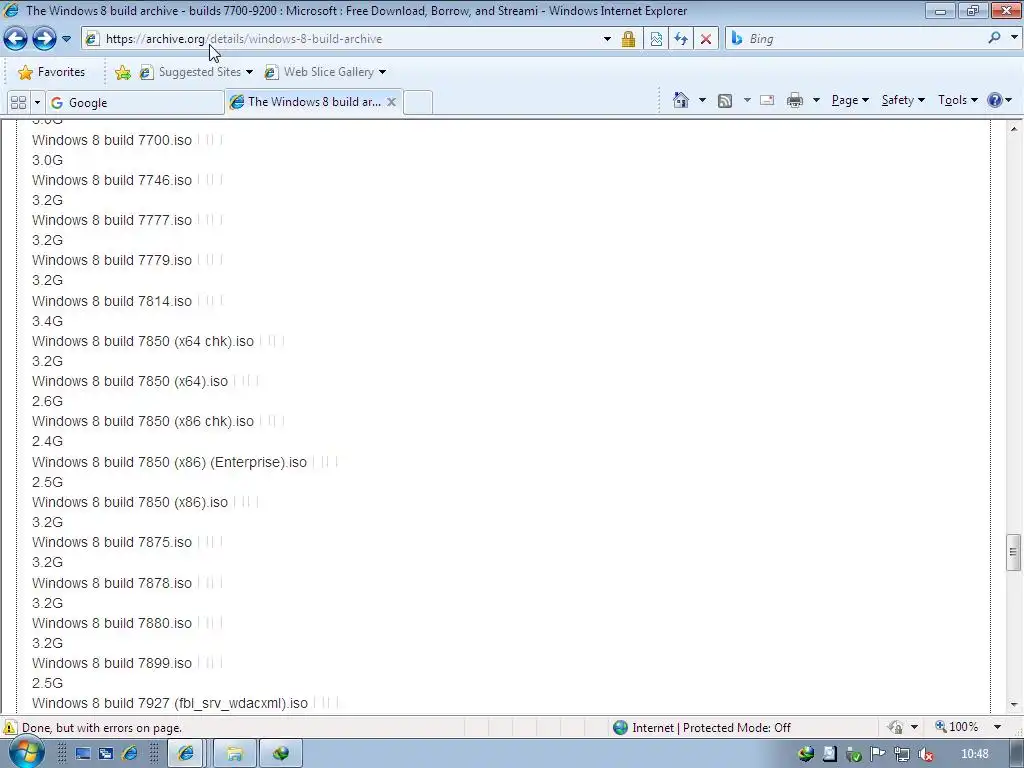Open the Home dropdown arrow
The width and height of the screenshot is (1024, 768).
702,100
